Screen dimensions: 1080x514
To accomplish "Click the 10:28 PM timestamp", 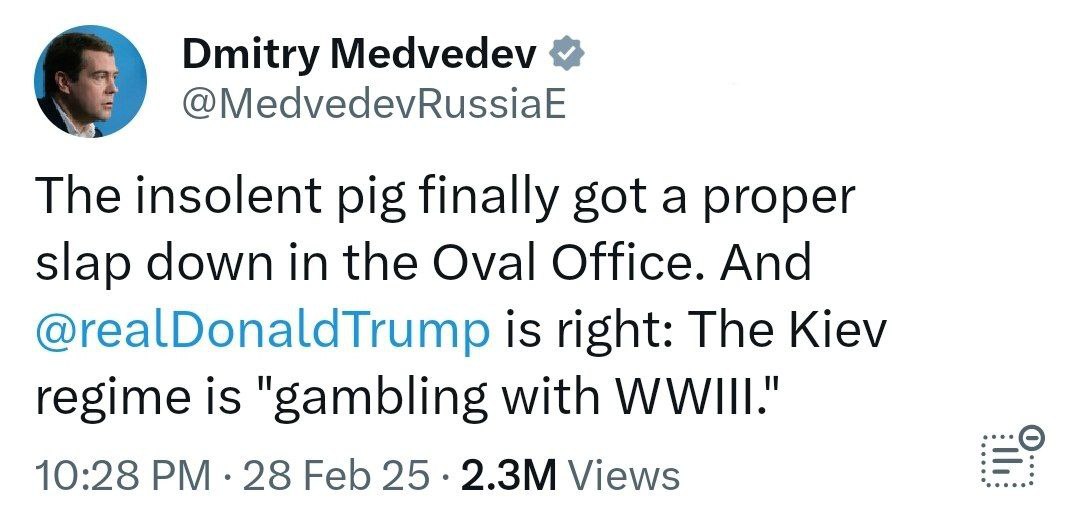I will (122, 476).
